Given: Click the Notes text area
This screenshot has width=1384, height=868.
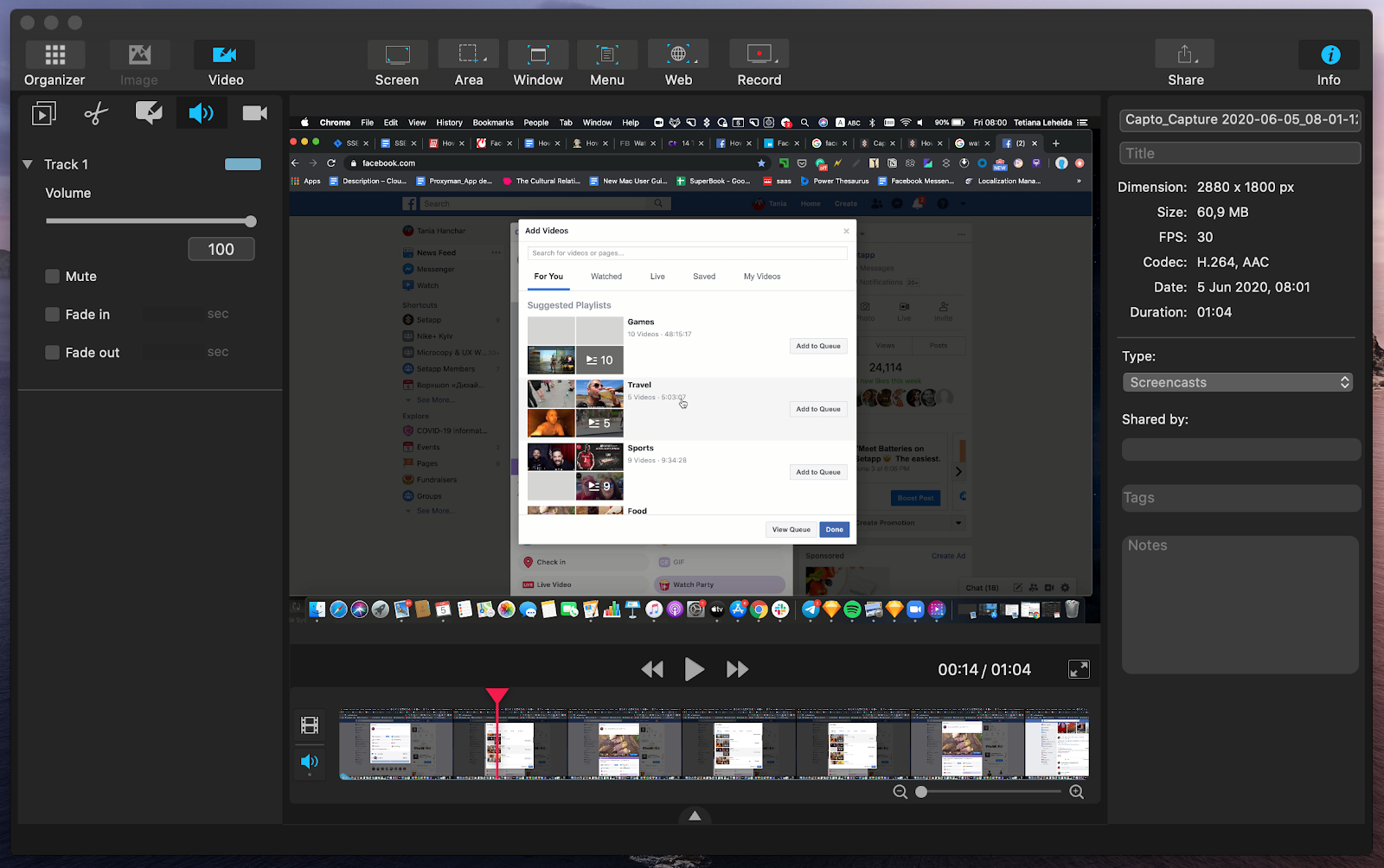Looking at the screenshot, I should tap(1240, 605).
